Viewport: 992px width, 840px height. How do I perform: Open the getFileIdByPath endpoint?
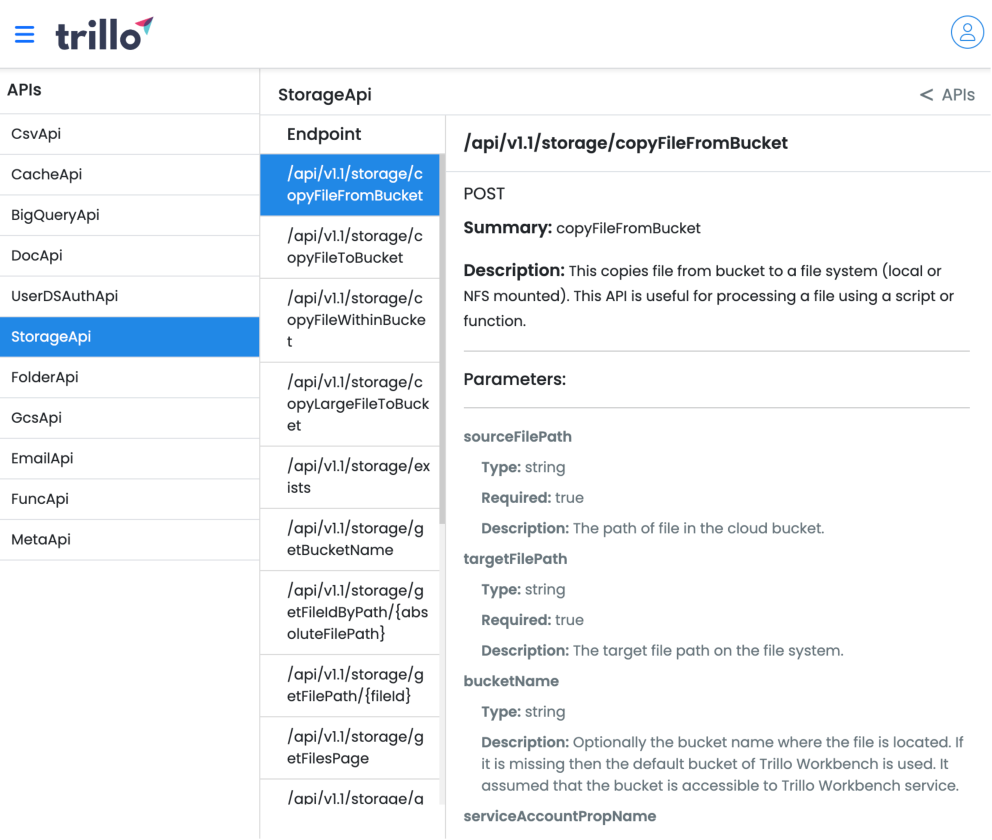coord(350,612)
